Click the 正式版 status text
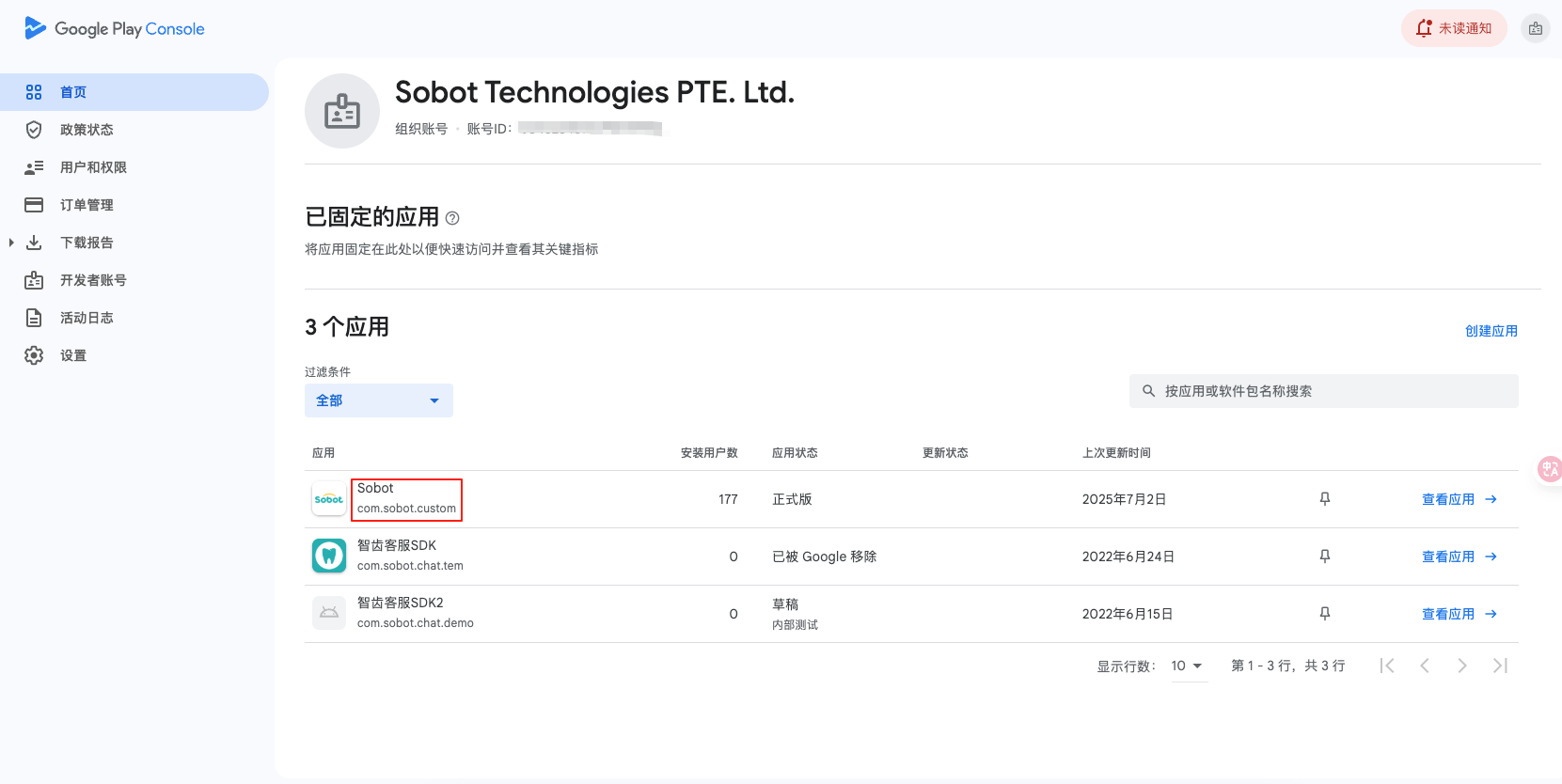This screenshot has height=784, width=1562. tap(792, 499)
